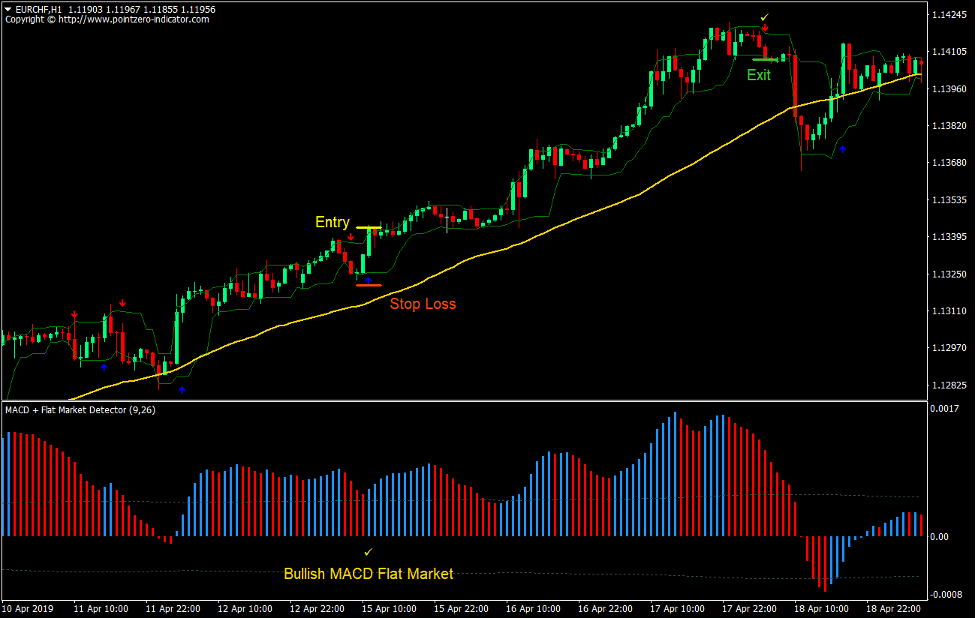The width and height of the screenshot is (977, 618).
Task: Select the orange Stop Loss line
Action: click(368, 284)
